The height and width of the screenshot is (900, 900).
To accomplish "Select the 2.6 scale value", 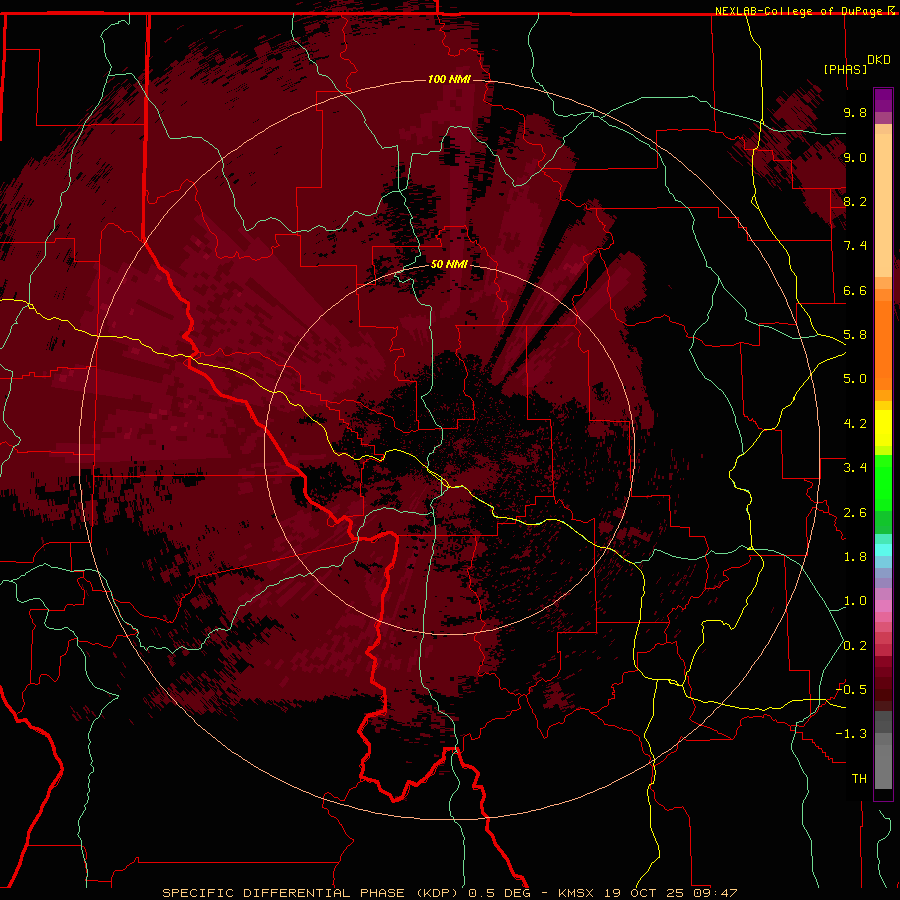I will [855, 513].
